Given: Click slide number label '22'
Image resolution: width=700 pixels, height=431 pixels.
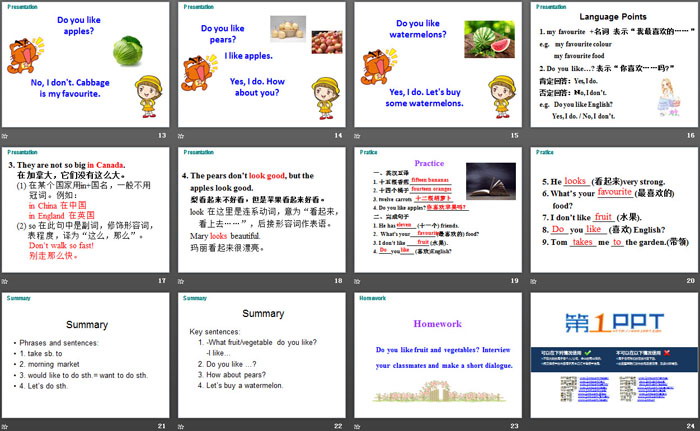Looking at the screenshot, I should 338,426.
